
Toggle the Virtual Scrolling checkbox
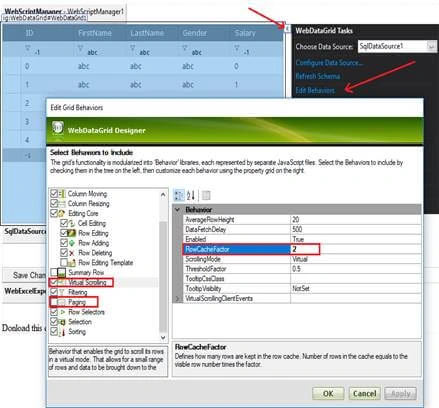54,283
